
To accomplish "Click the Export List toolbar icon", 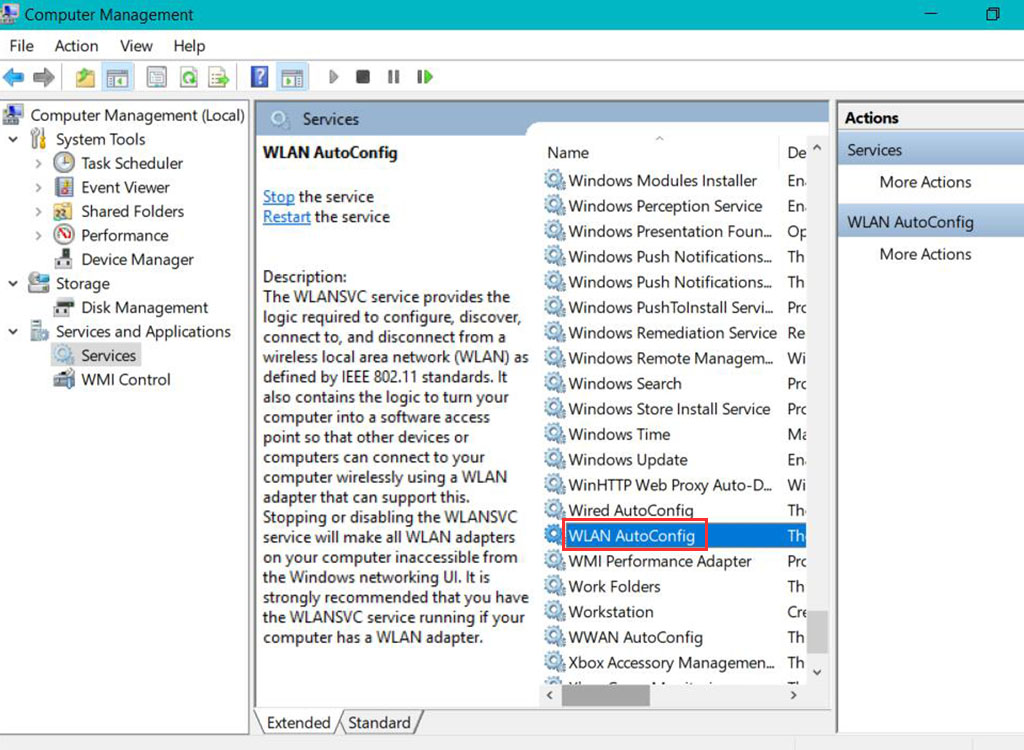I will 219,77.
